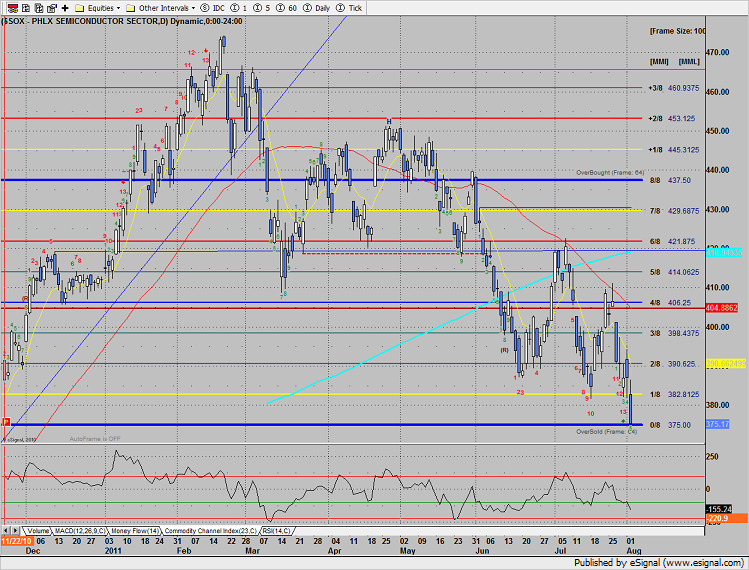Click the black plus icon in toolbar
This screenshot has height=570, width=749.
coord(65,8)
